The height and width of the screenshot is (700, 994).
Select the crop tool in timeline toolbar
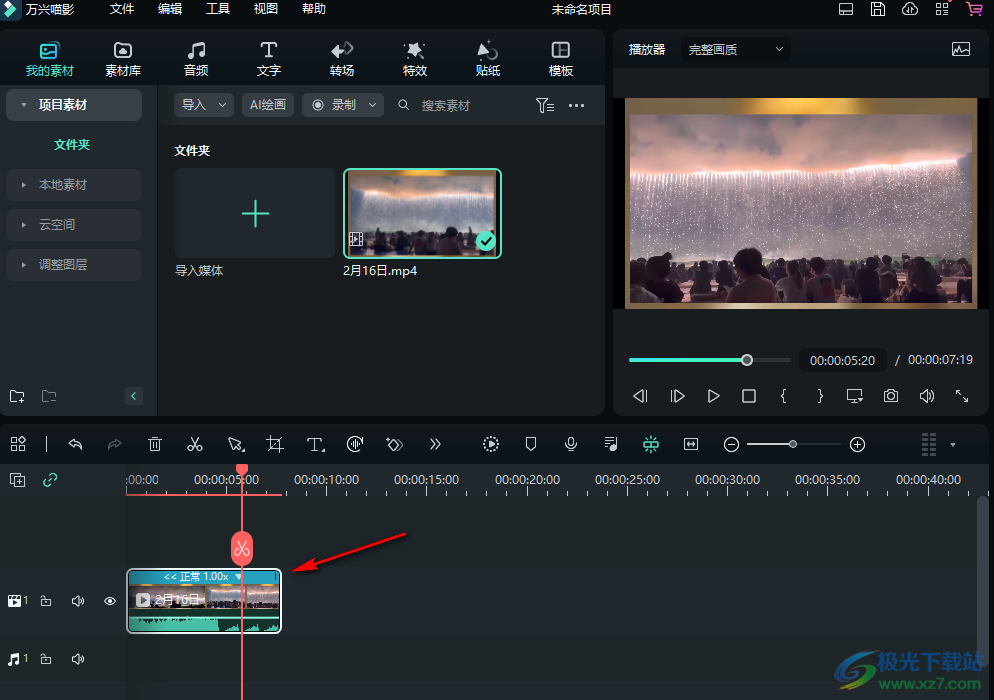click(275, 444)
